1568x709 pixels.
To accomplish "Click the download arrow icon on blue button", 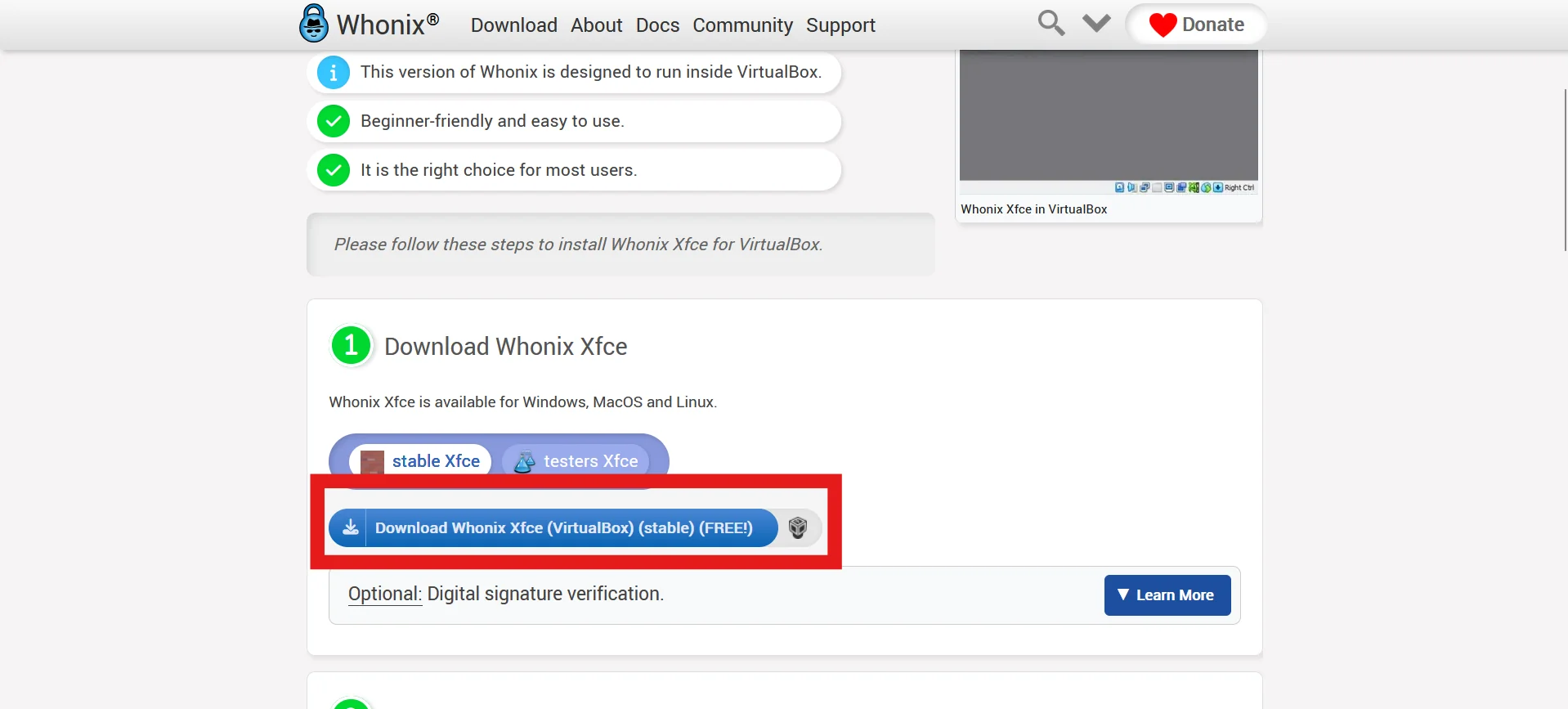I will [x=350, y=527].
